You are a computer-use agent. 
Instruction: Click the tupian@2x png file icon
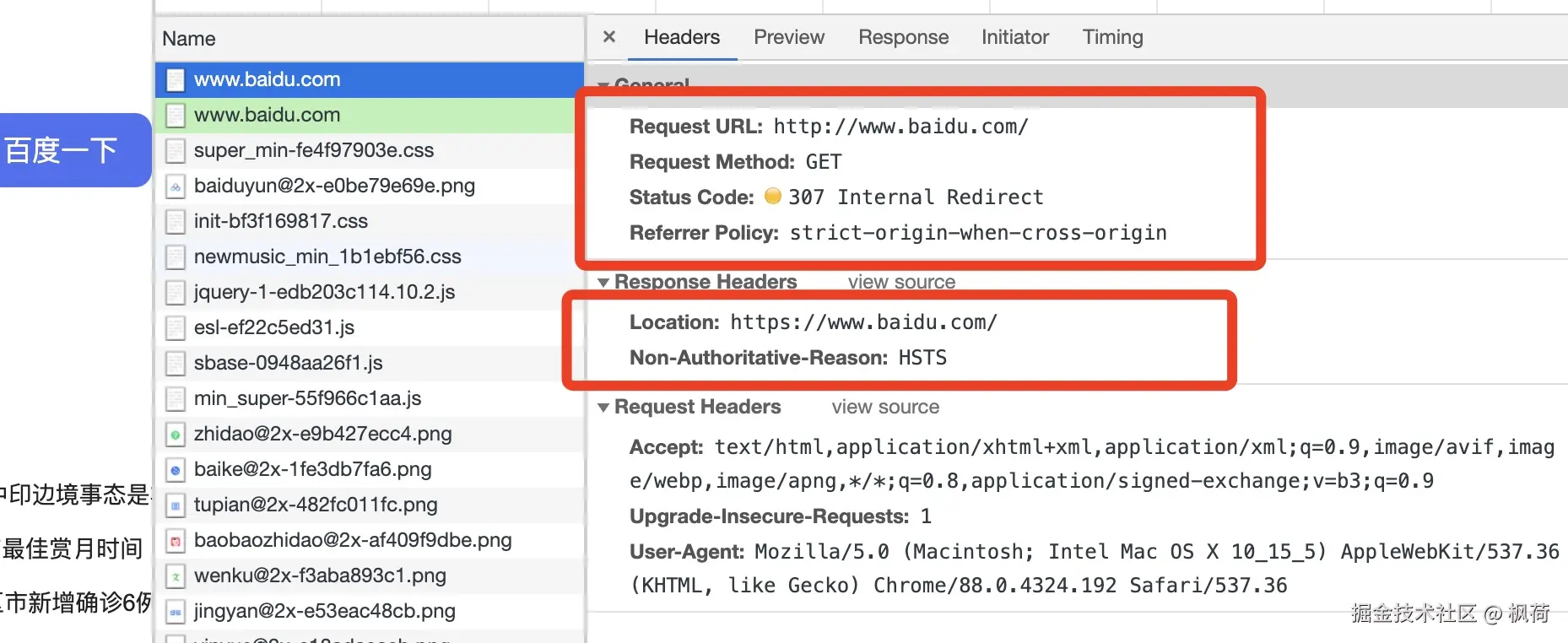[176, 505]
